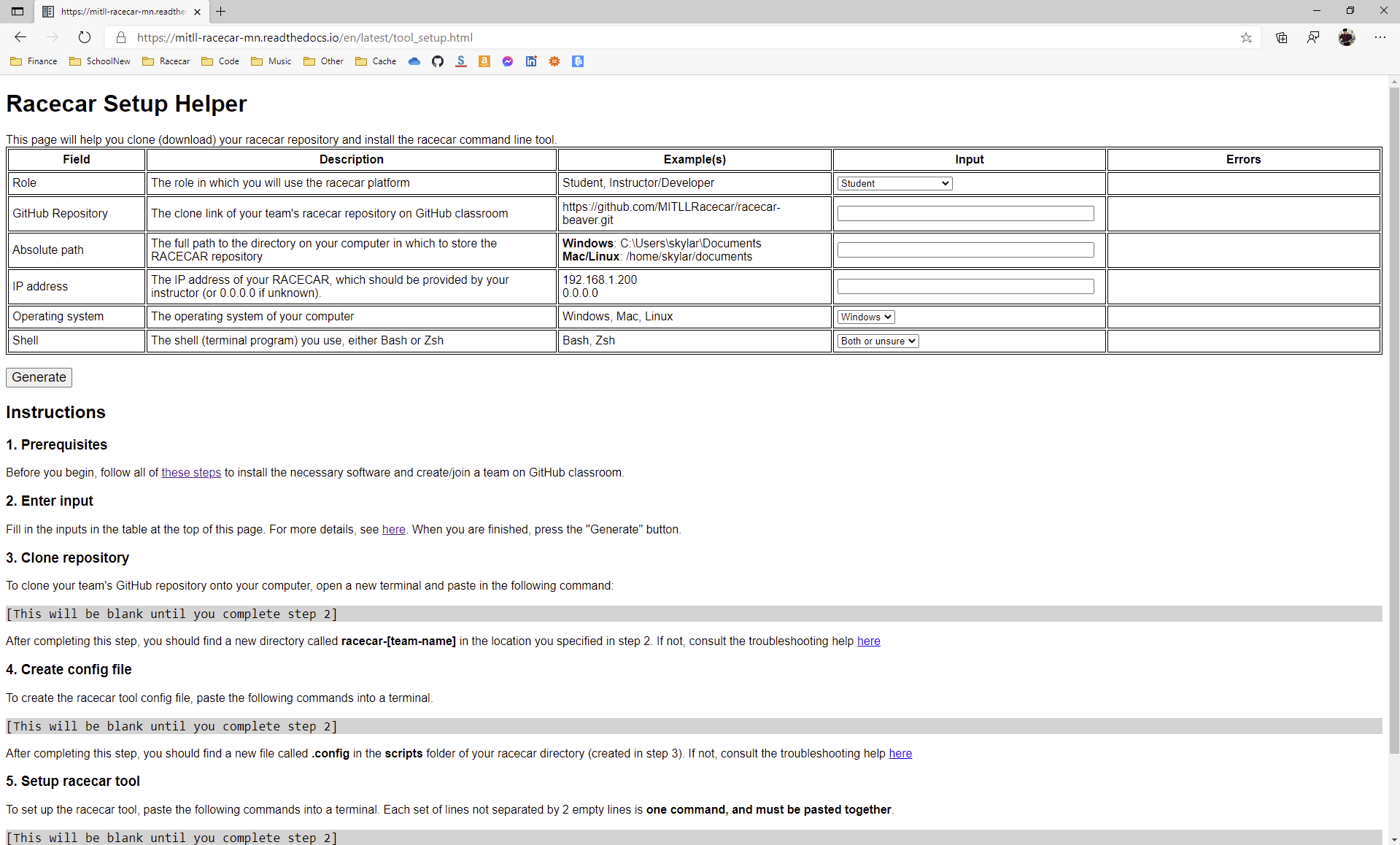The width and height of the screenshot is (1400, 845).
Task: Click the 'Racecar Setup Helper' heading
Action: [126, 104]
